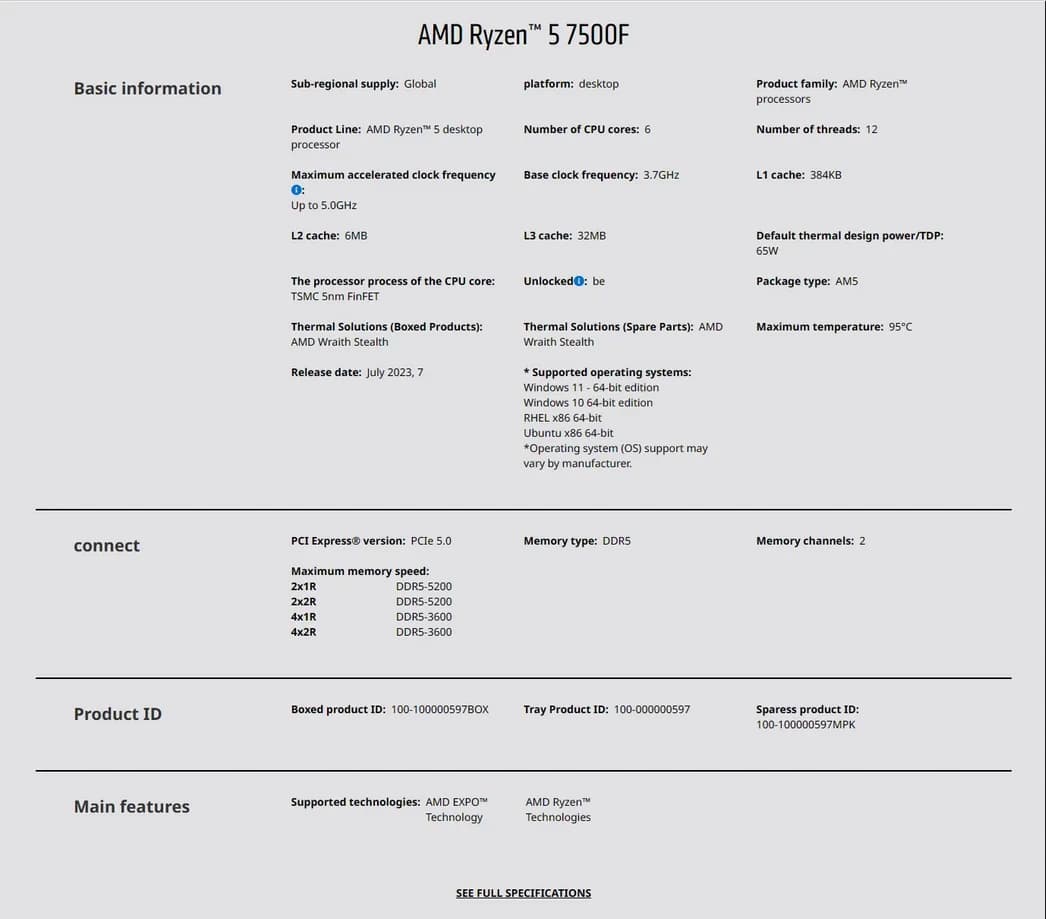Click the Product ID section heading

pos(117,714)
